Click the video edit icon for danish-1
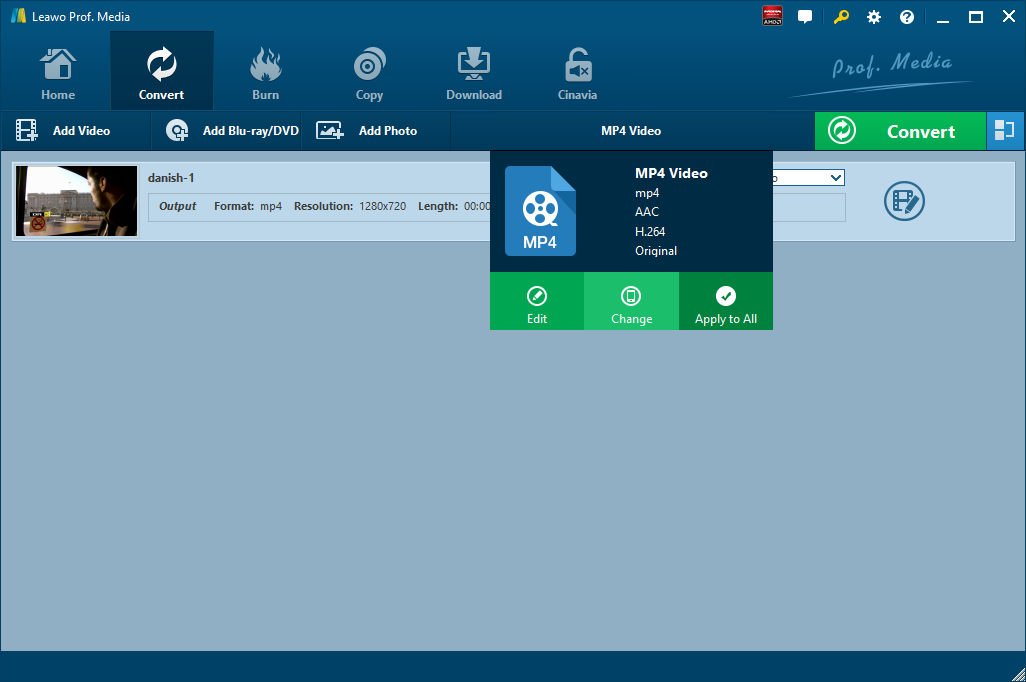This screenshot has width=1026, height=682. [904, 201]
